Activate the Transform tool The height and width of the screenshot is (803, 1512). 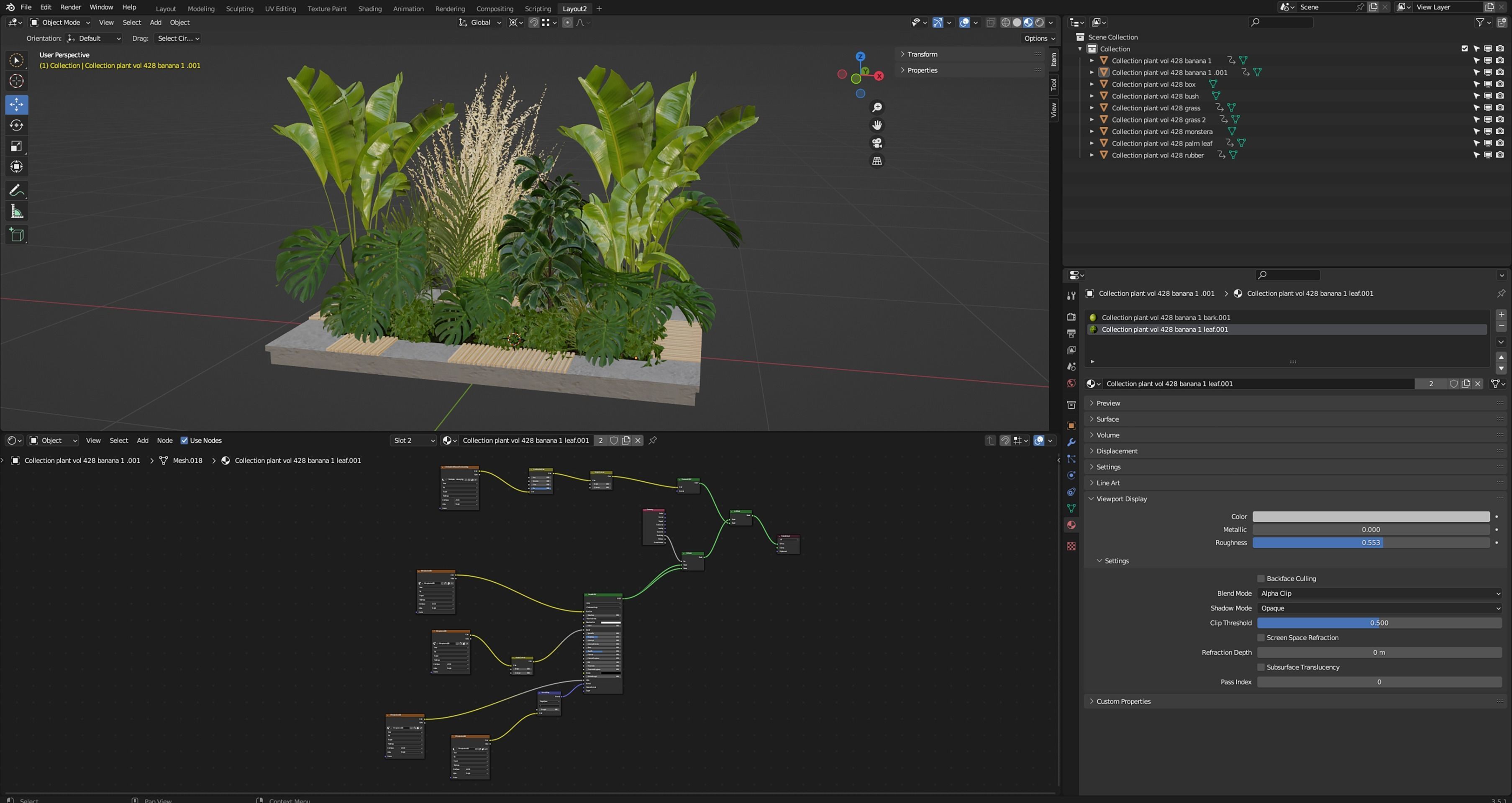coord(16,166)
